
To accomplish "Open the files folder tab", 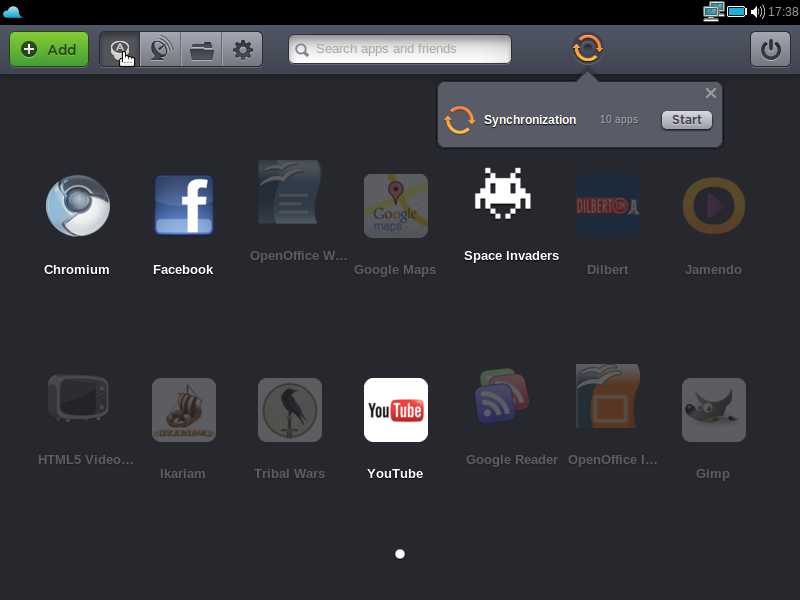I will [201, 49].
